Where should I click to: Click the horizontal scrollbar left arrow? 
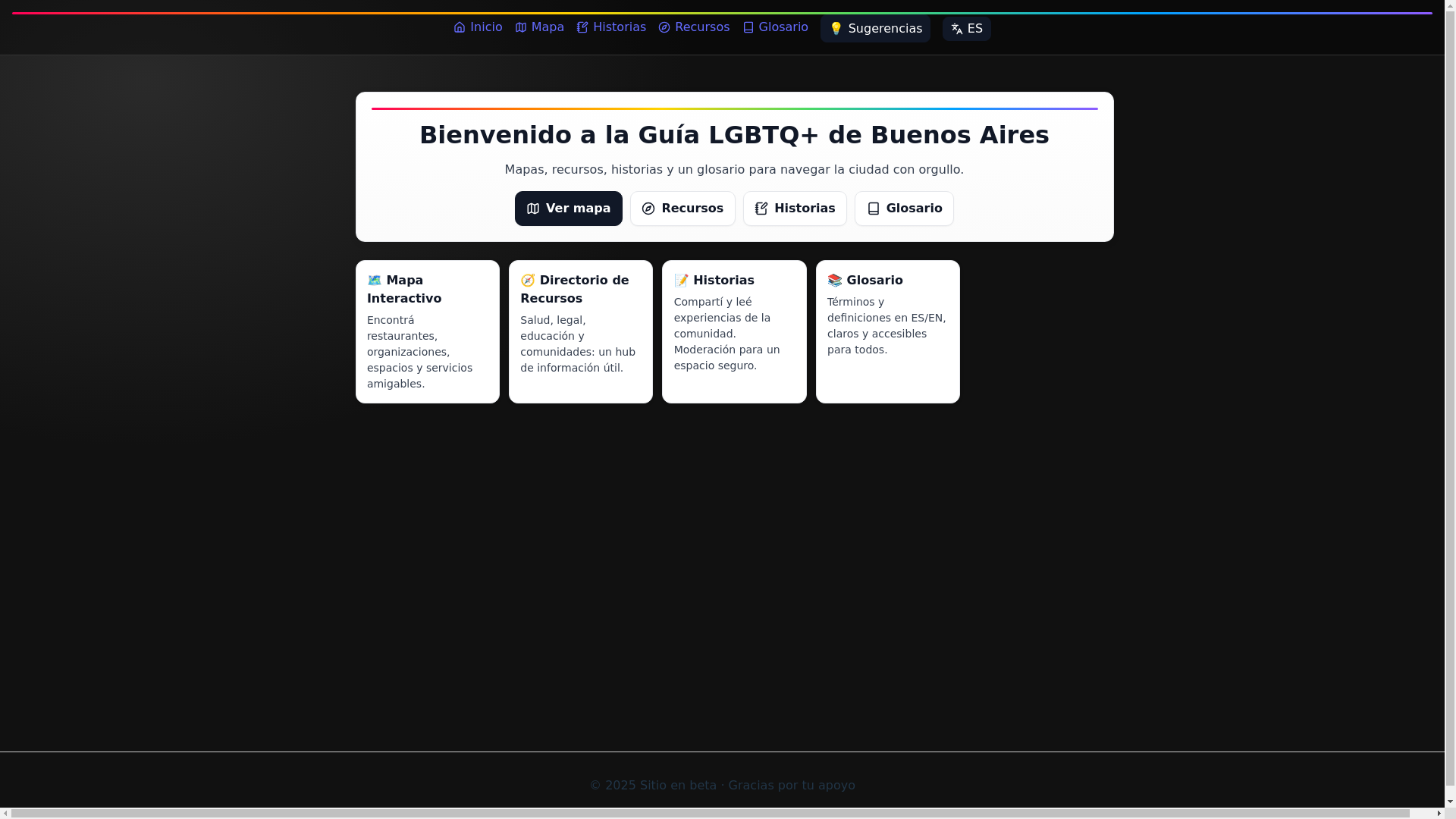[5, 814]
